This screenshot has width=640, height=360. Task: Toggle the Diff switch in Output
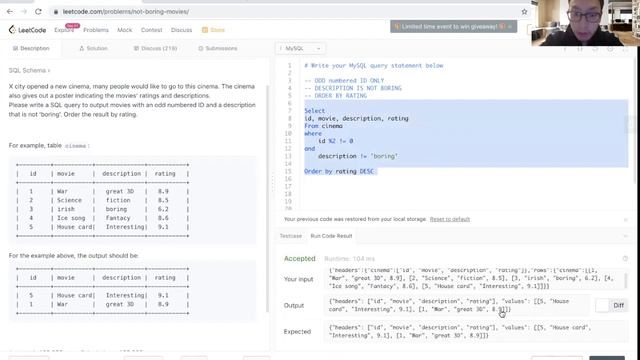tap(612, 305)
